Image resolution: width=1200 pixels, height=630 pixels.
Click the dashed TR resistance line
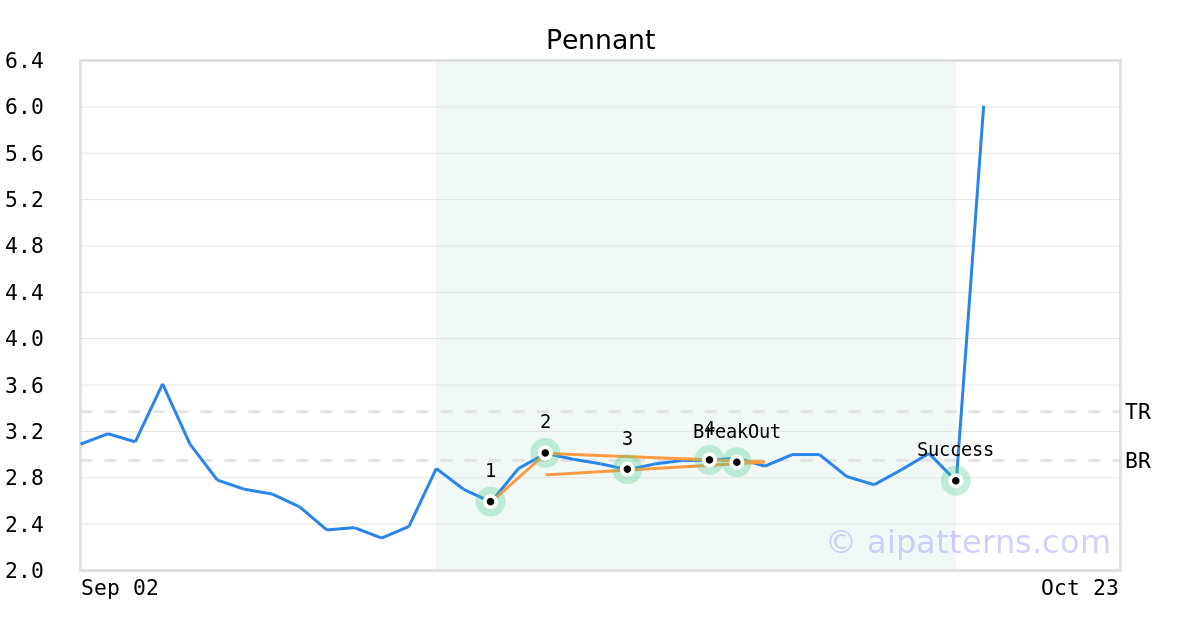pyautogui.click(x=300, y=411)
